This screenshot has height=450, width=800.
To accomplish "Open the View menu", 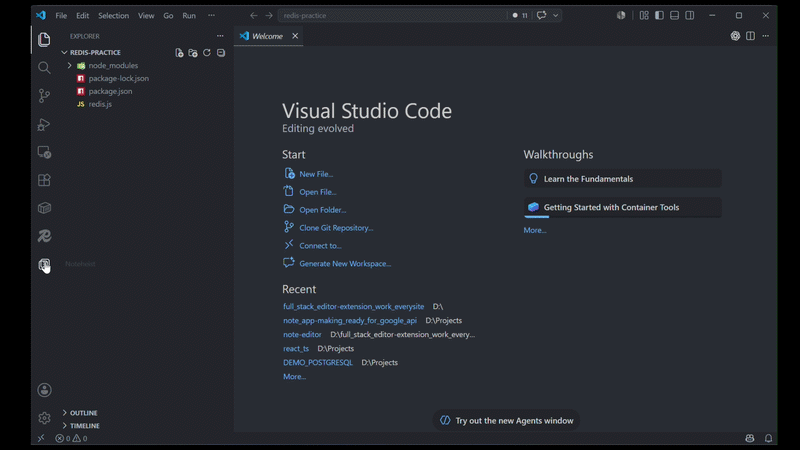I will pyautogui.click(x=146, y=15).
